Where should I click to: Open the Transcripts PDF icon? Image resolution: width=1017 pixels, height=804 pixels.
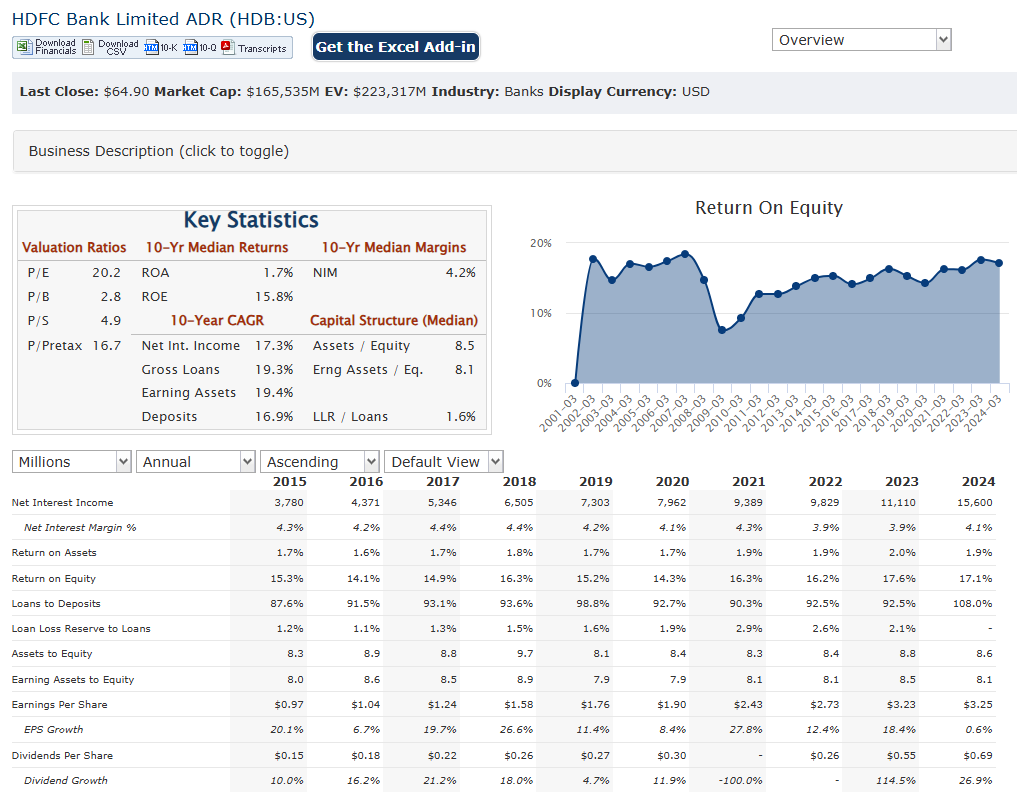[x=228, y=47]
